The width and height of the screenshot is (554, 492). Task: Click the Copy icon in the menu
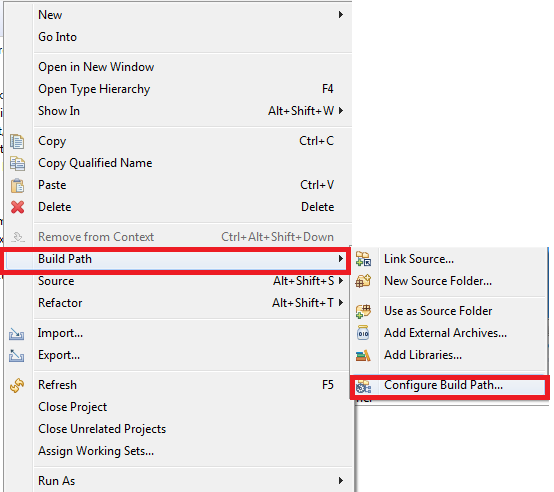[x=17, y=141]
